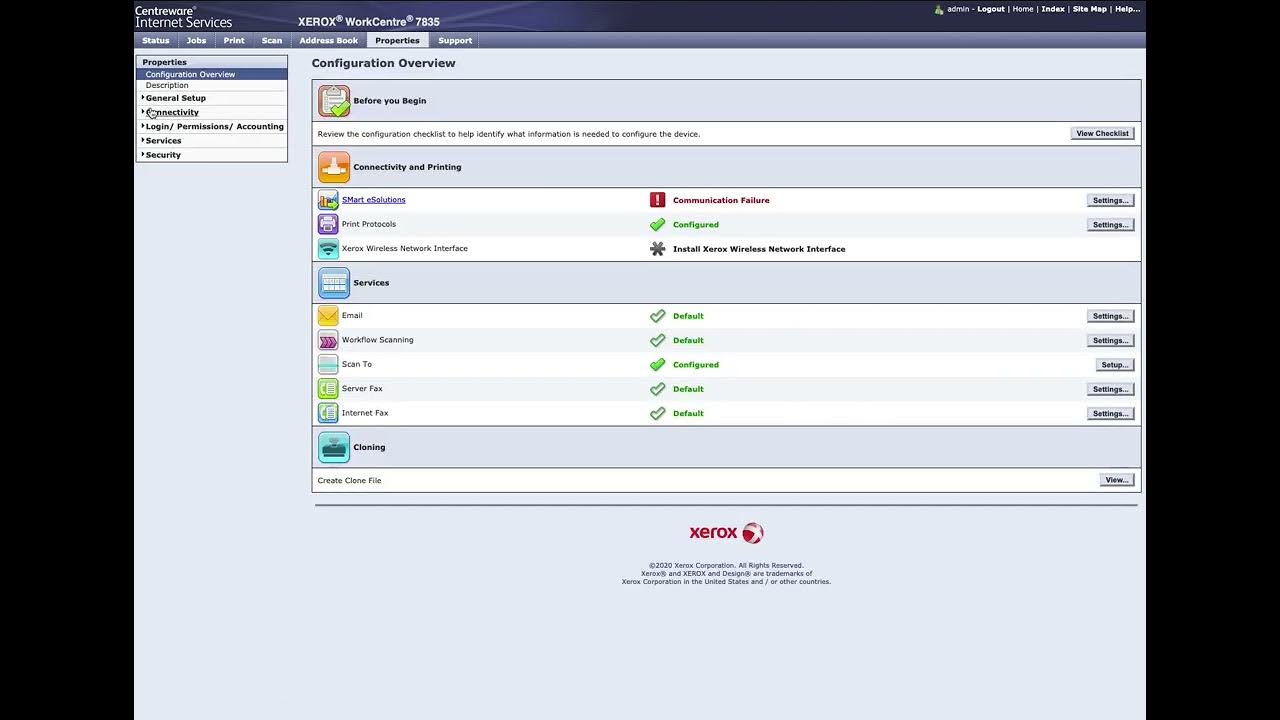This screenshot has width=1280, height=720.
Task: Go to the Home link in header
Action: (x=1023, y=9)
